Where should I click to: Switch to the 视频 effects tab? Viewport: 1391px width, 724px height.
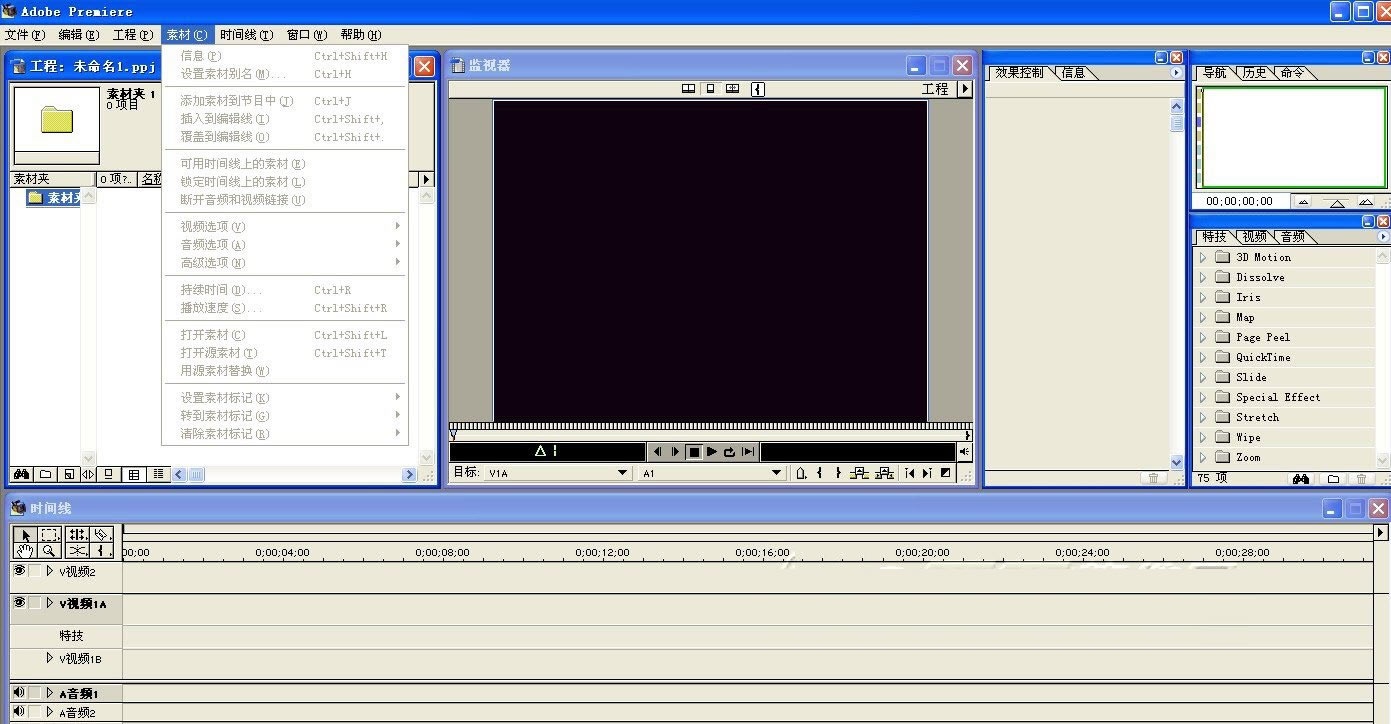(x=1254, y=237)
